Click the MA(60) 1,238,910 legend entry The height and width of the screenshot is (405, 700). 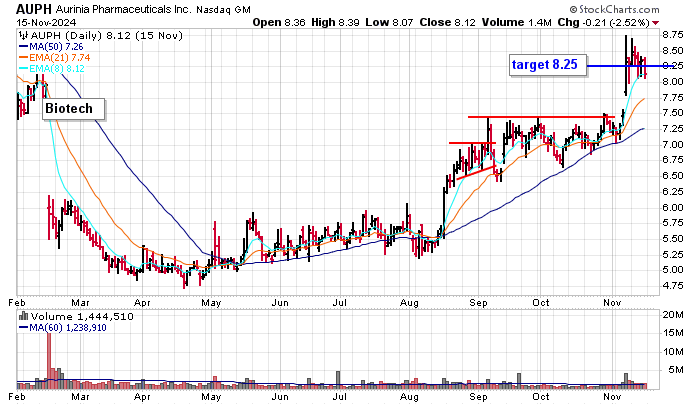click(x=68, y=328)
